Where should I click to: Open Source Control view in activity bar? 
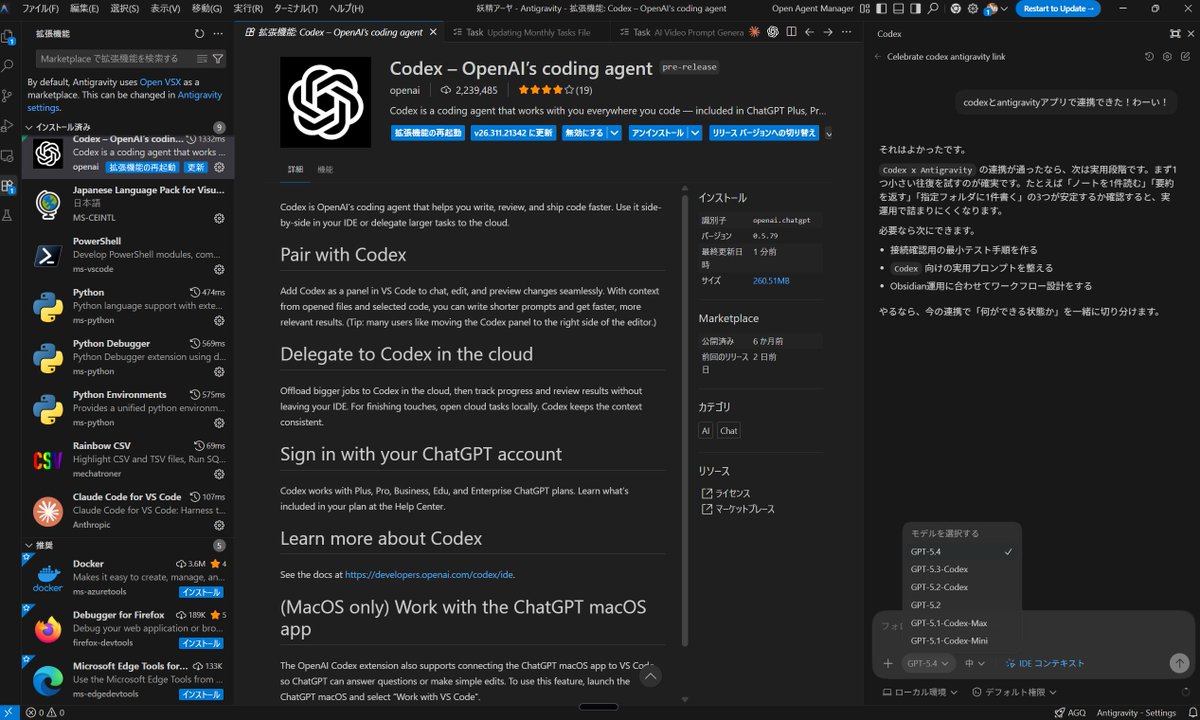[9, 97]
